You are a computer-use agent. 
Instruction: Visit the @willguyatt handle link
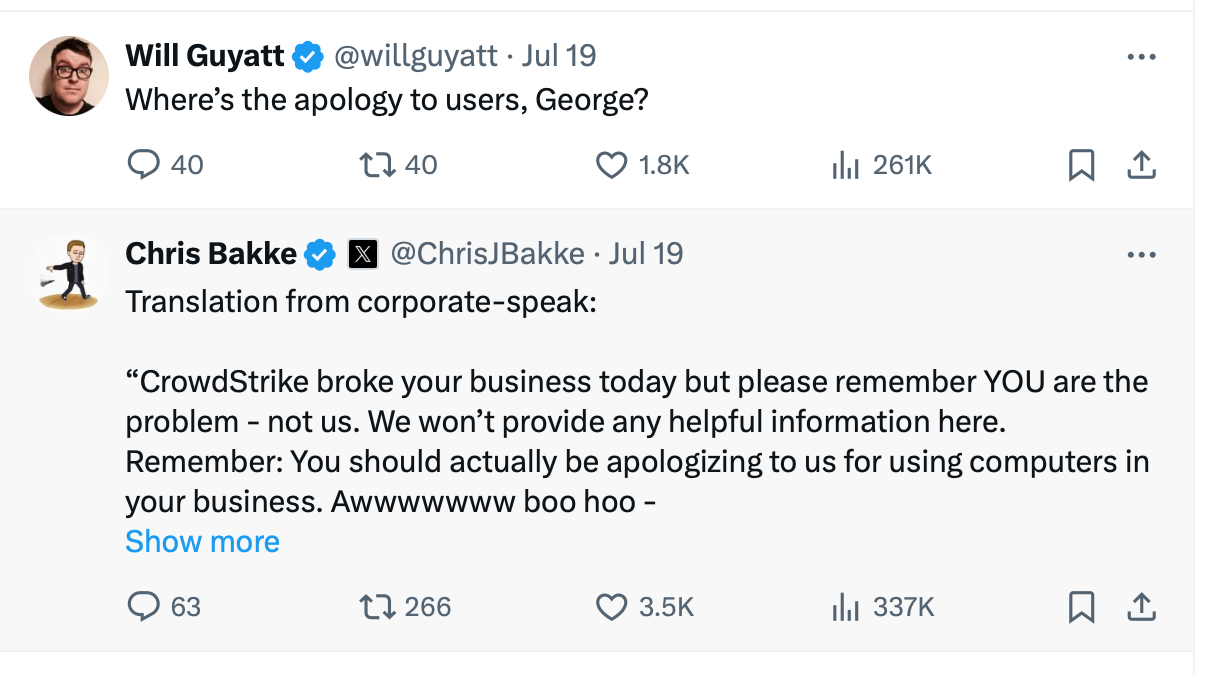[415, 55]
